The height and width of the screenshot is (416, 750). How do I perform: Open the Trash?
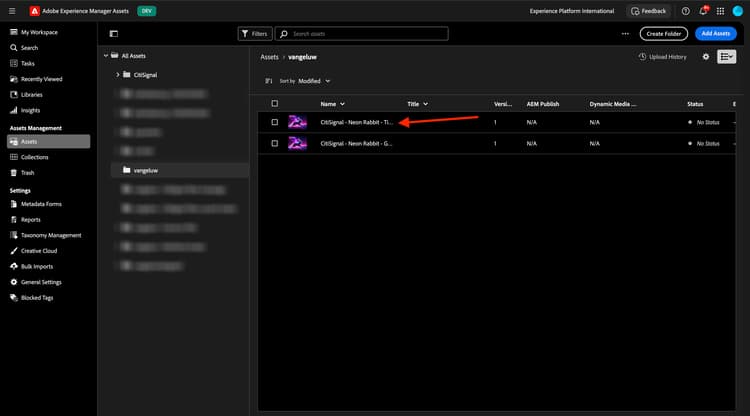click(x=27, y=173)
